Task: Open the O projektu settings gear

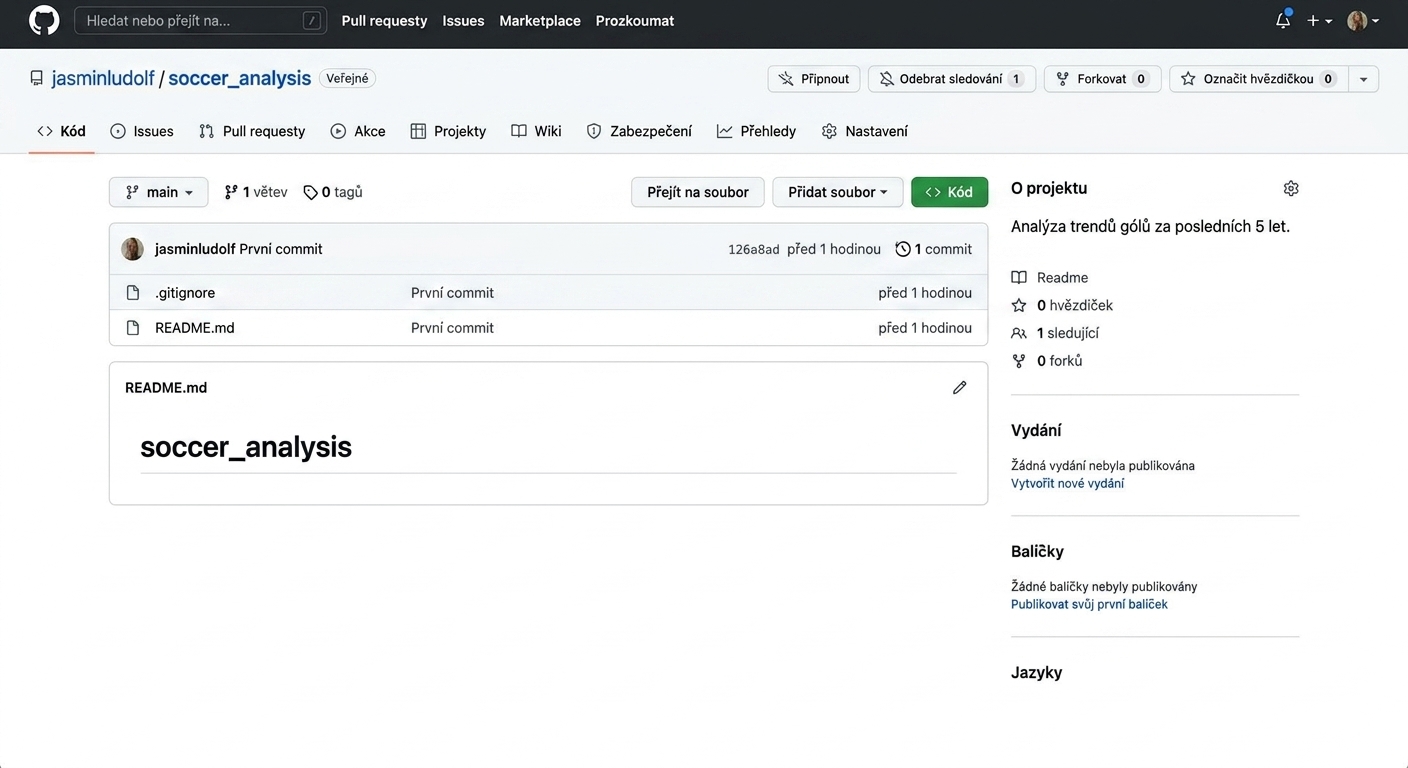Action: 1291,188
